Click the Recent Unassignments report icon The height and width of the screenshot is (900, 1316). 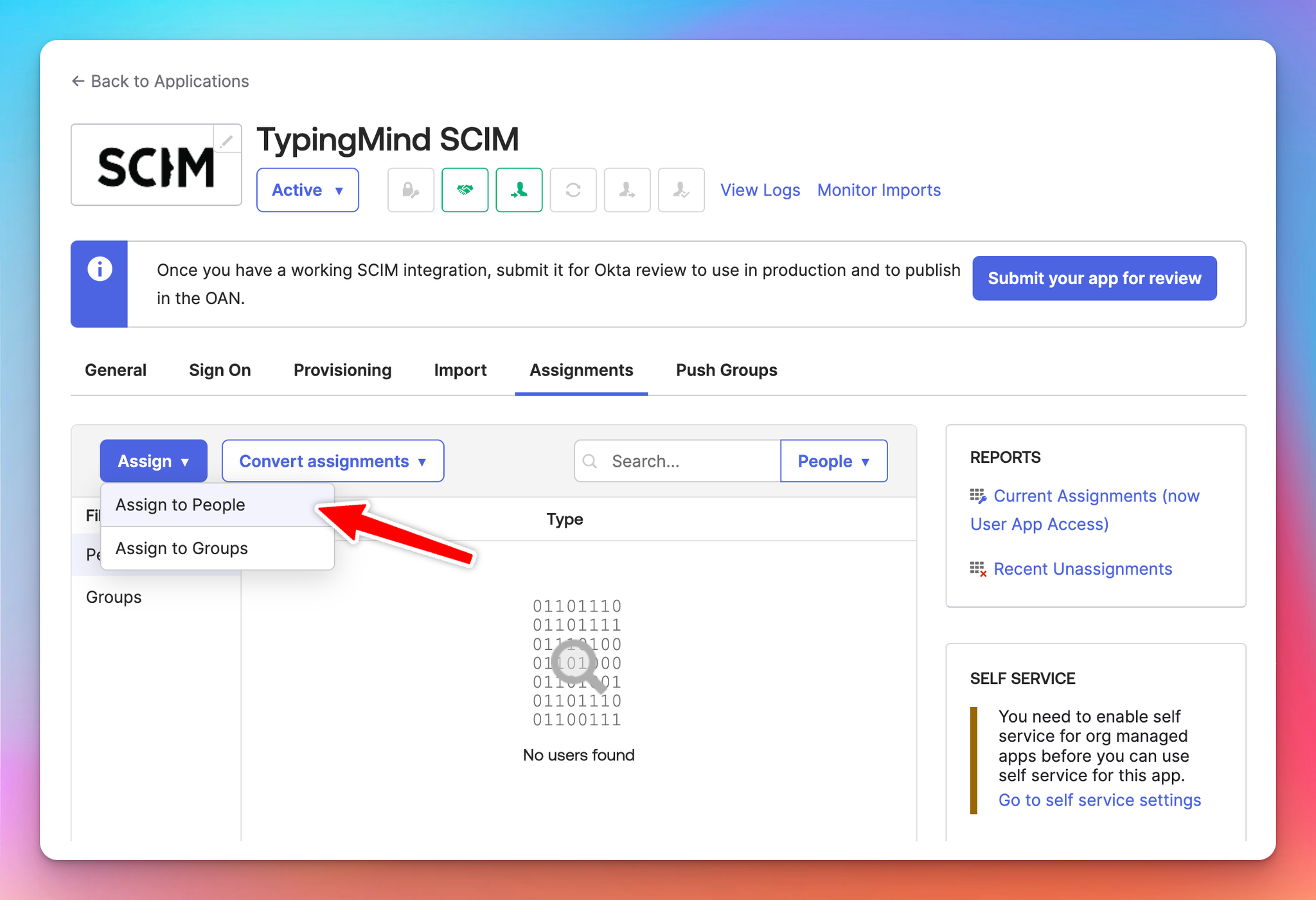click(x=978, y=569)
